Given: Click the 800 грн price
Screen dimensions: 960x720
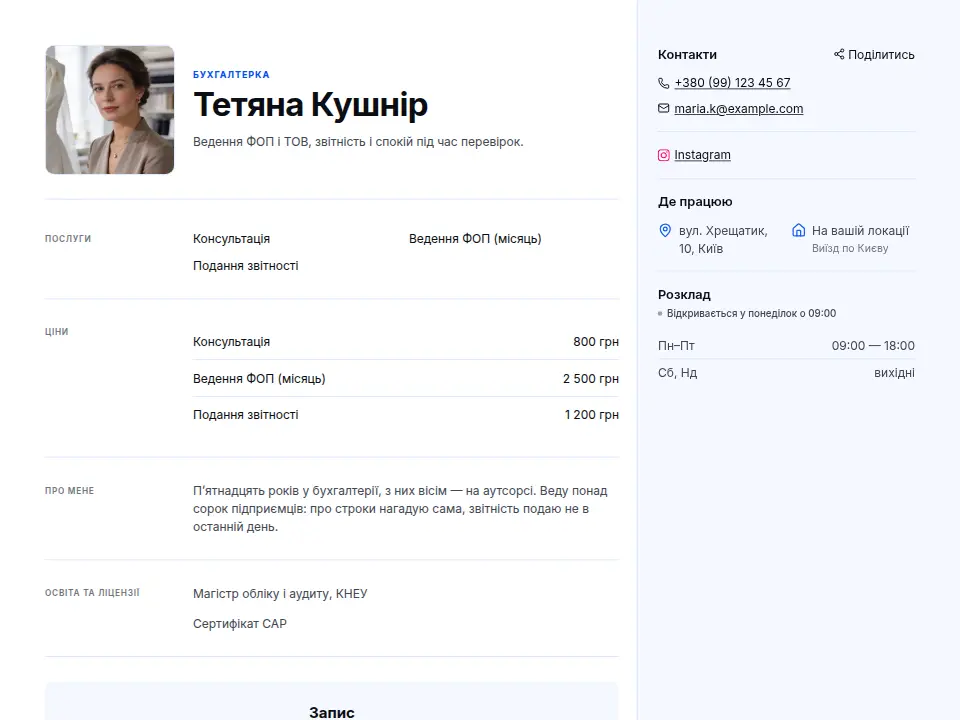Looking at the screenshot, I should 596,342.
